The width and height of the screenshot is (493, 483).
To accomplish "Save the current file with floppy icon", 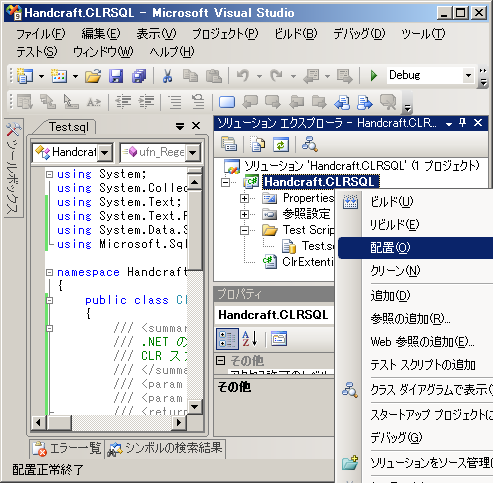I will pos(116,76).
